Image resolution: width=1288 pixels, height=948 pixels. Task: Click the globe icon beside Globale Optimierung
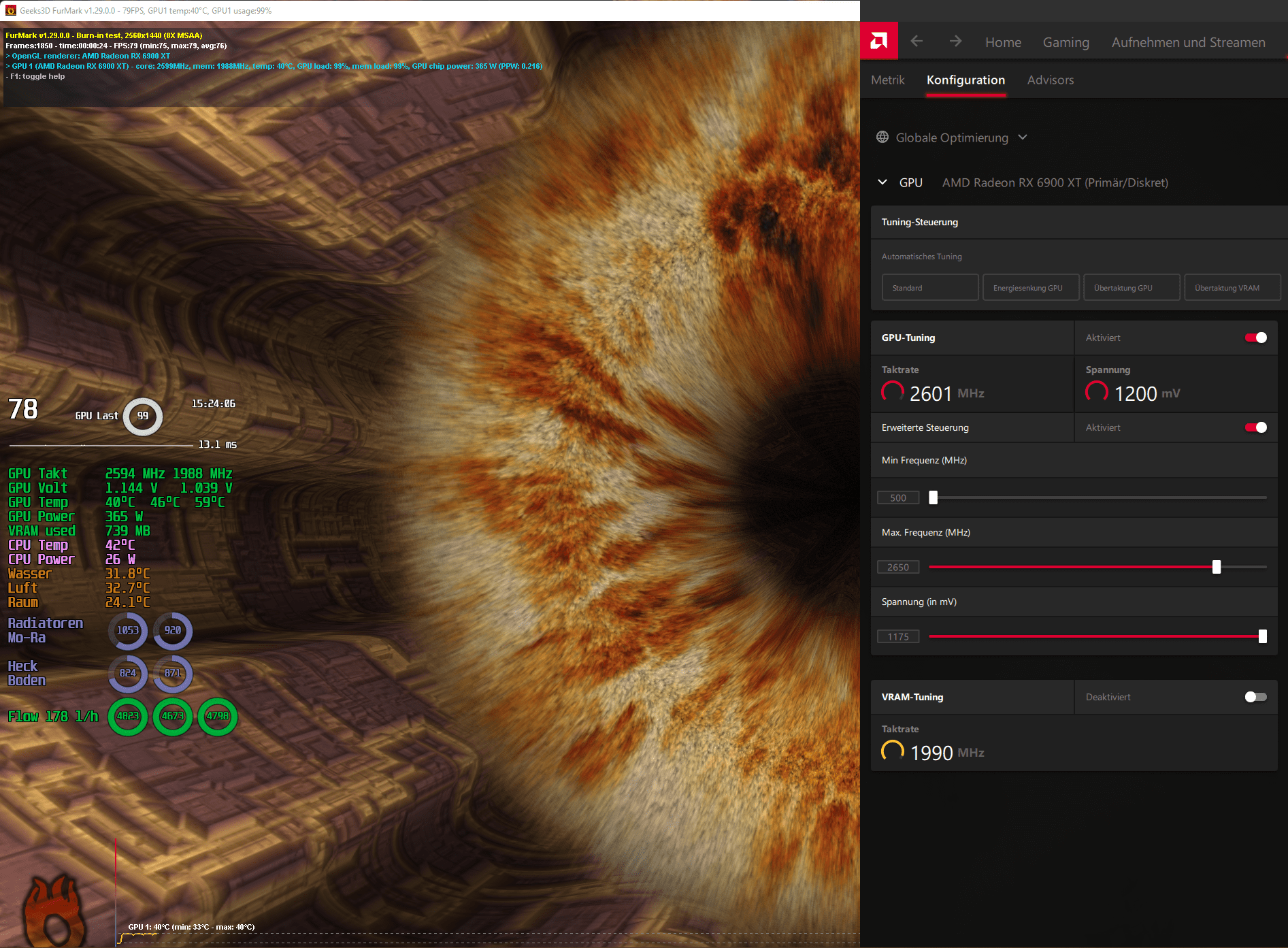[x=882, y=137]
